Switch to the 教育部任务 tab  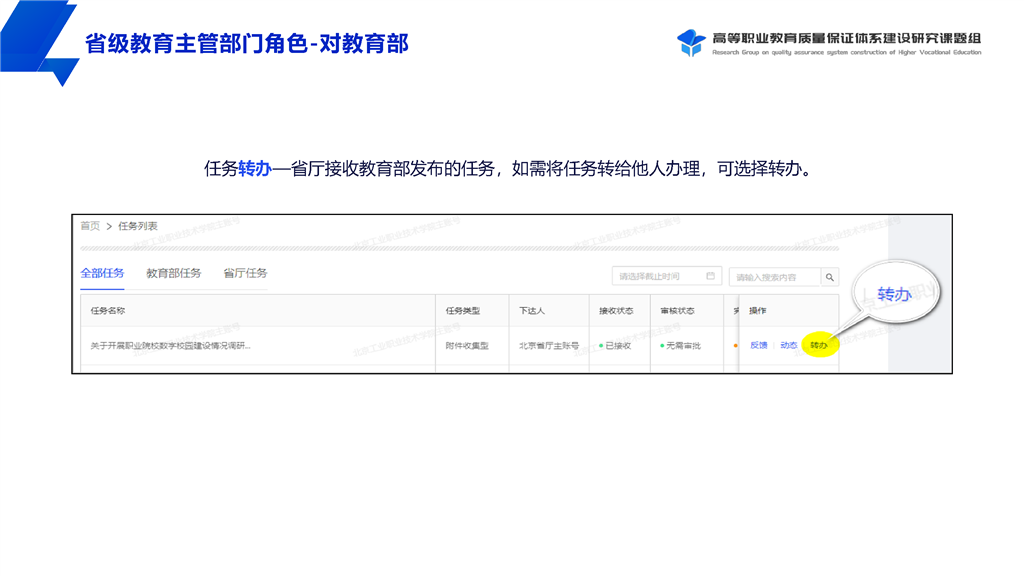173,273
